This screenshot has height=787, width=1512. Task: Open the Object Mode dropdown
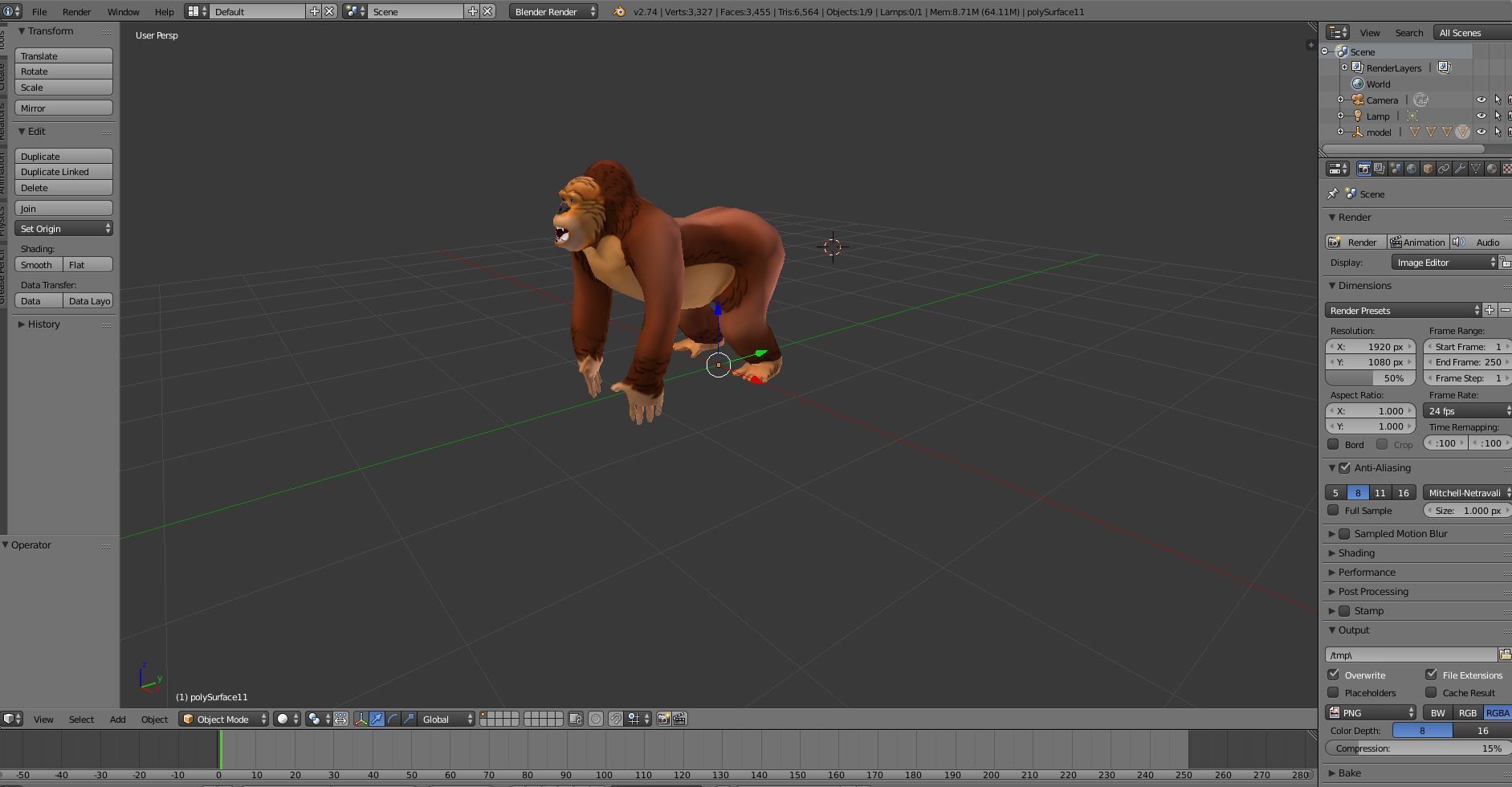point(224,719)
